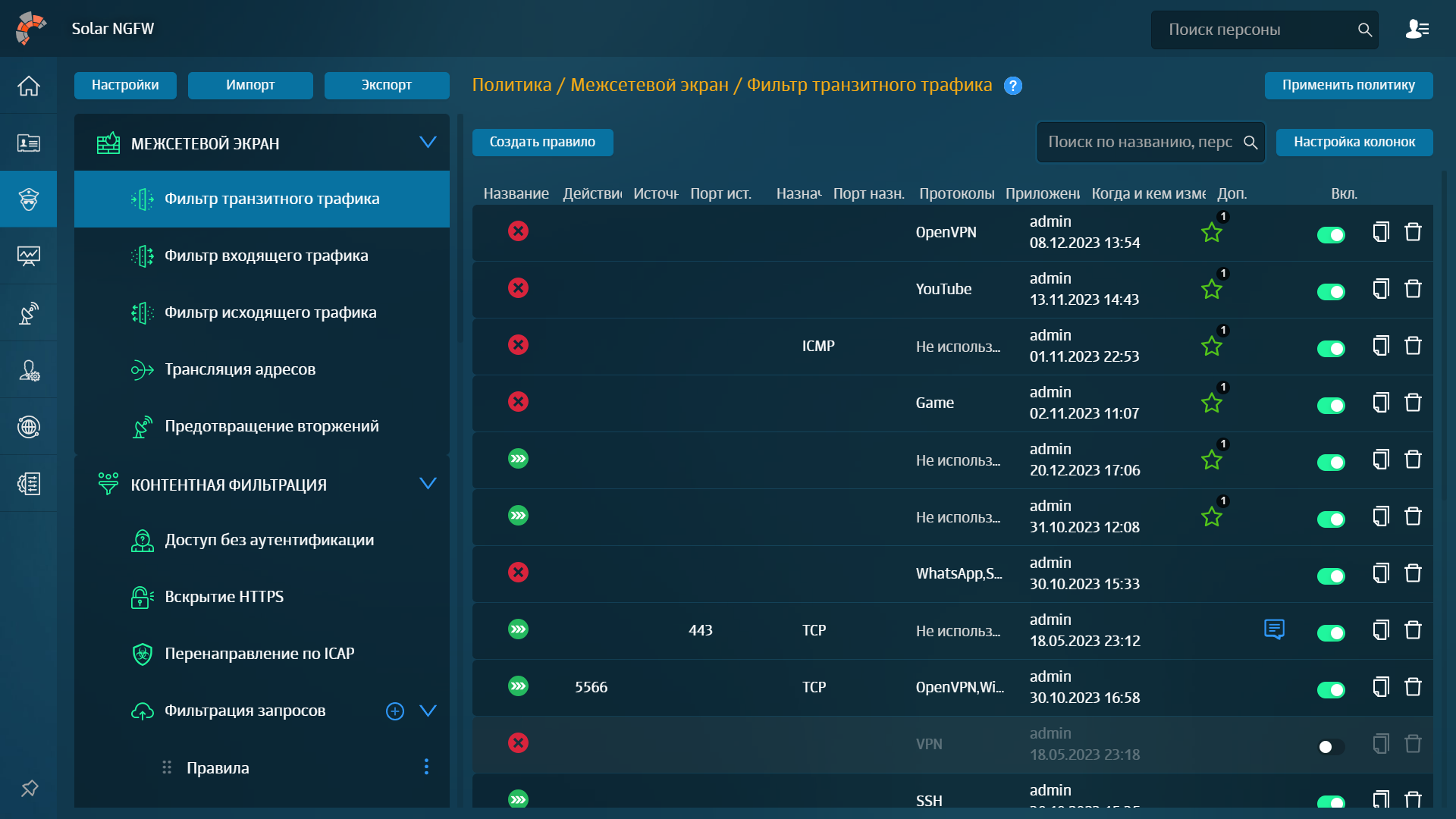Viewport: 1456px width, 819px height.
Task: Open Фильтр входящего трафика menu item
Action: pyautogui.click(x=265, y=256)
